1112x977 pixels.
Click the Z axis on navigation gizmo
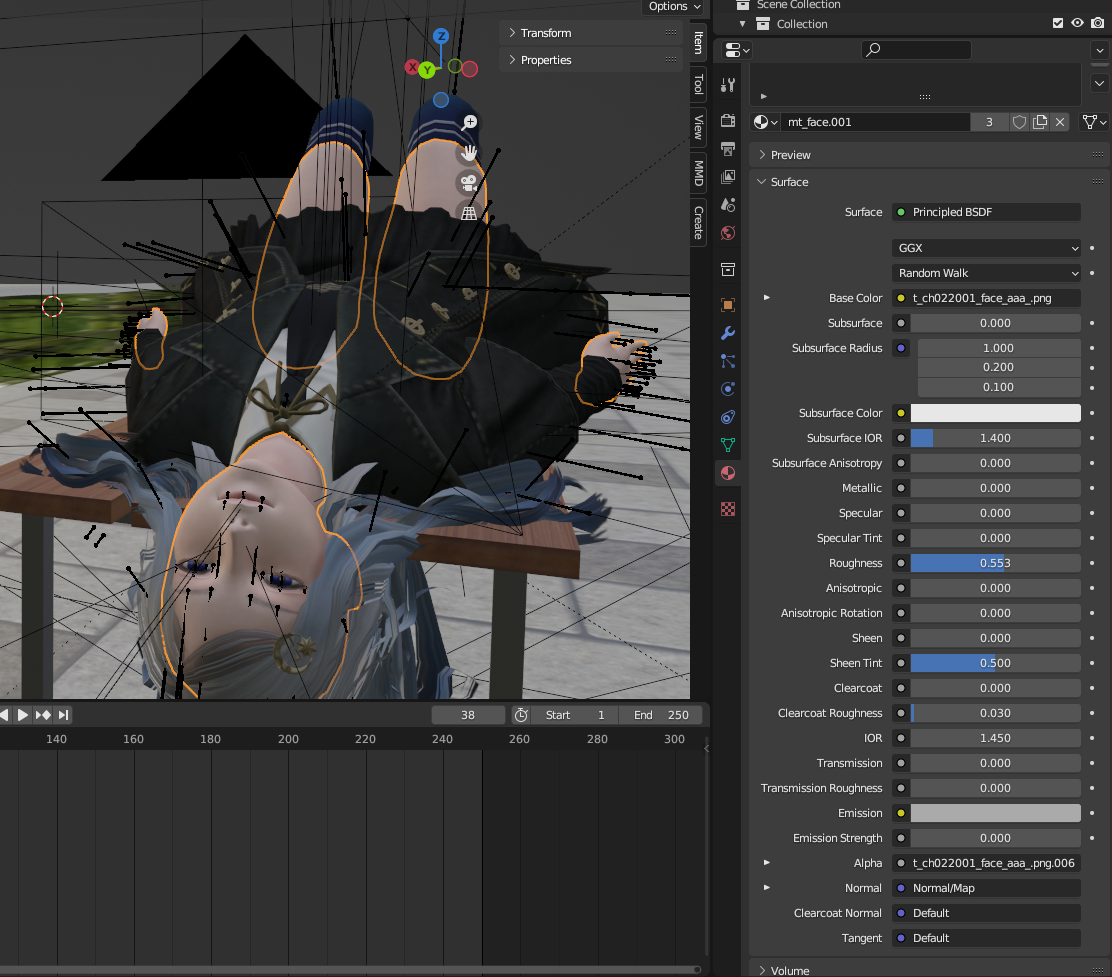441,35
